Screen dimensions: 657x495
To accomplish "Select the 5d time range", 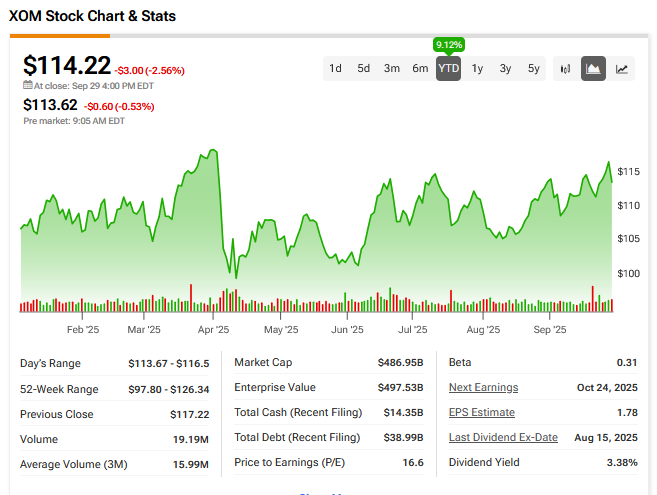I will (363, 68).
